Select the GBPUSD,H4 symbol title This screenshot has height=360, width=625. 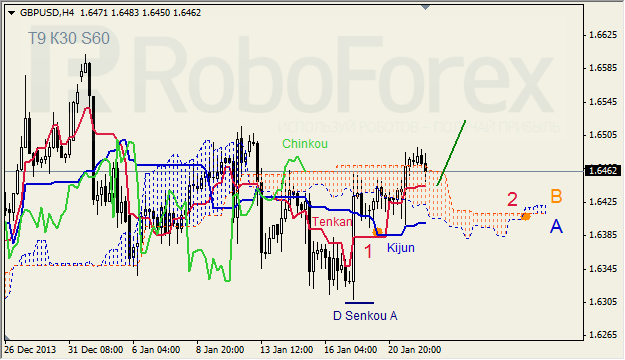(x=47, y=13)
